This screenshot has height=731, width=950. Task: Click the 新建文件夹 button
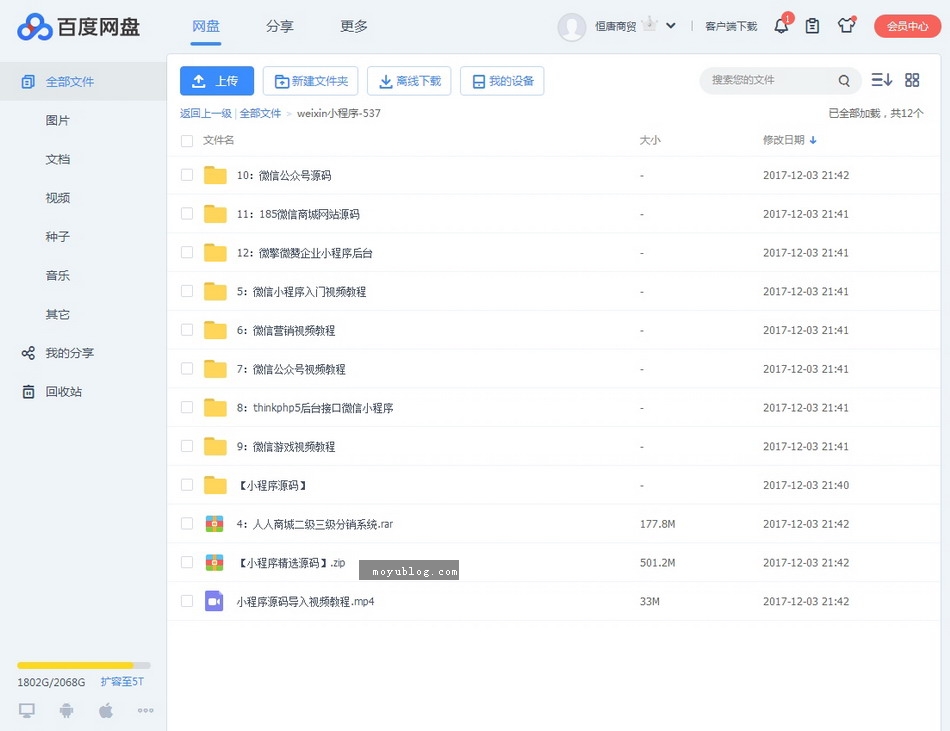coord(310,81)
